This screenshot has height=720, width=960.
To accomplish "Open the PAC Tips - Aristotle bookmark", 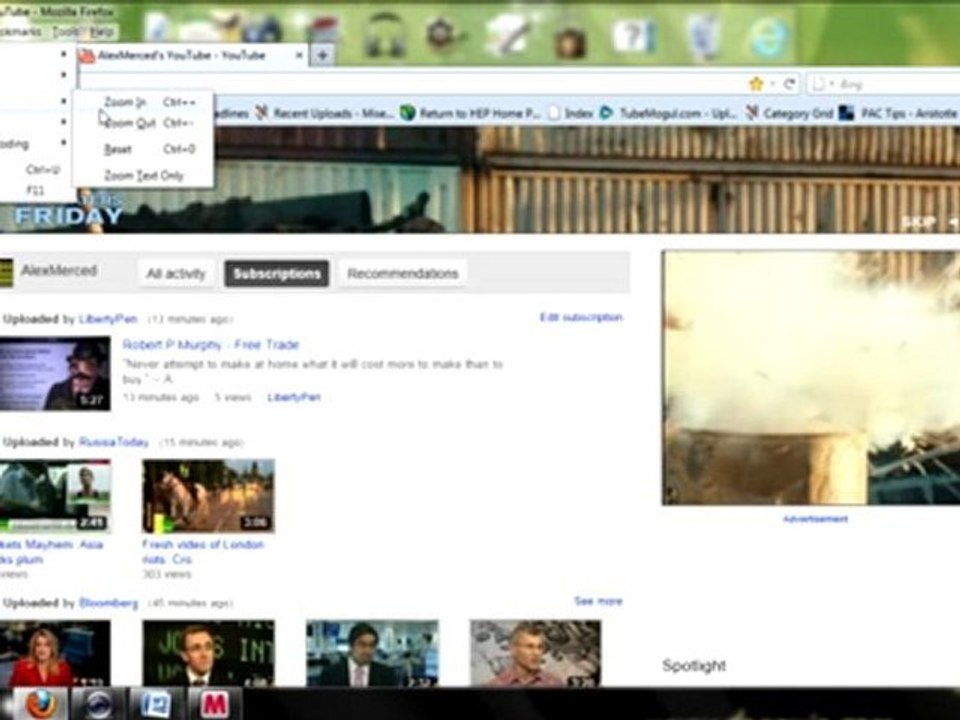I will pos(899,113).
